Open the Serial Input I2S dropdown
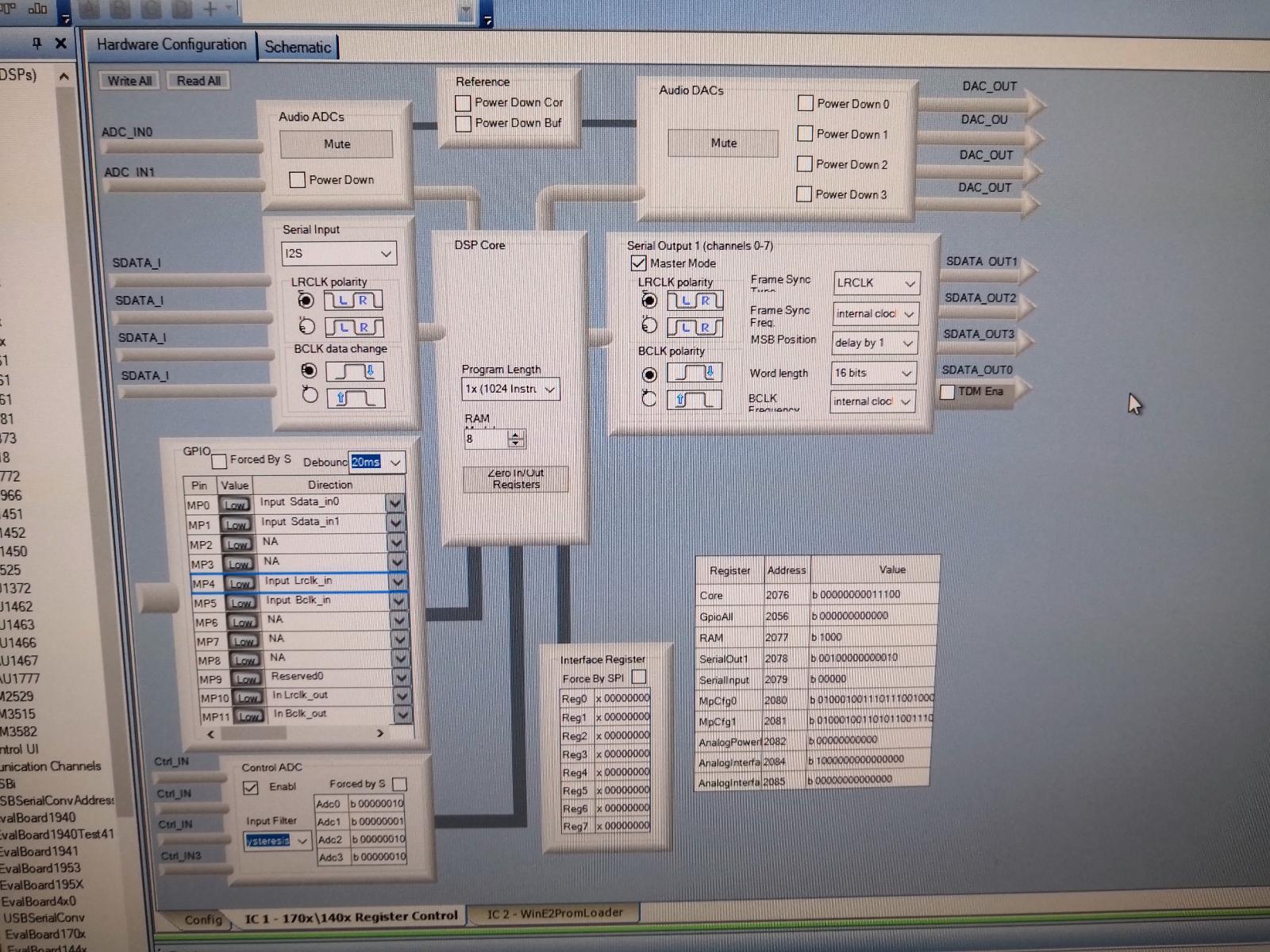 click(340, 254)
